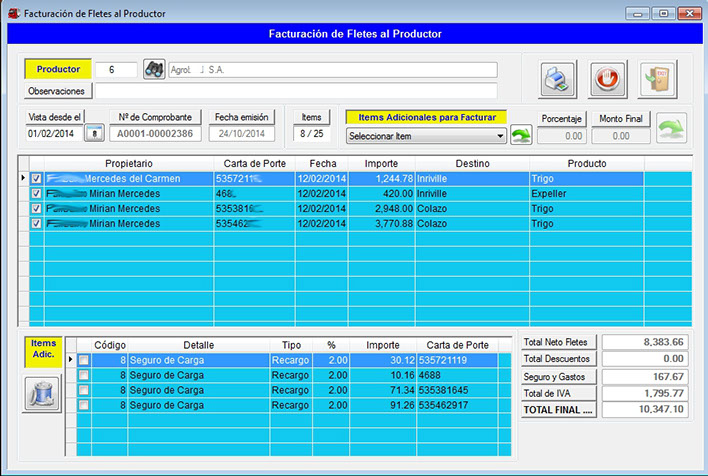Click the Productor yellow label button
This screenshot has height=476, width=708.
coord(58,69)
